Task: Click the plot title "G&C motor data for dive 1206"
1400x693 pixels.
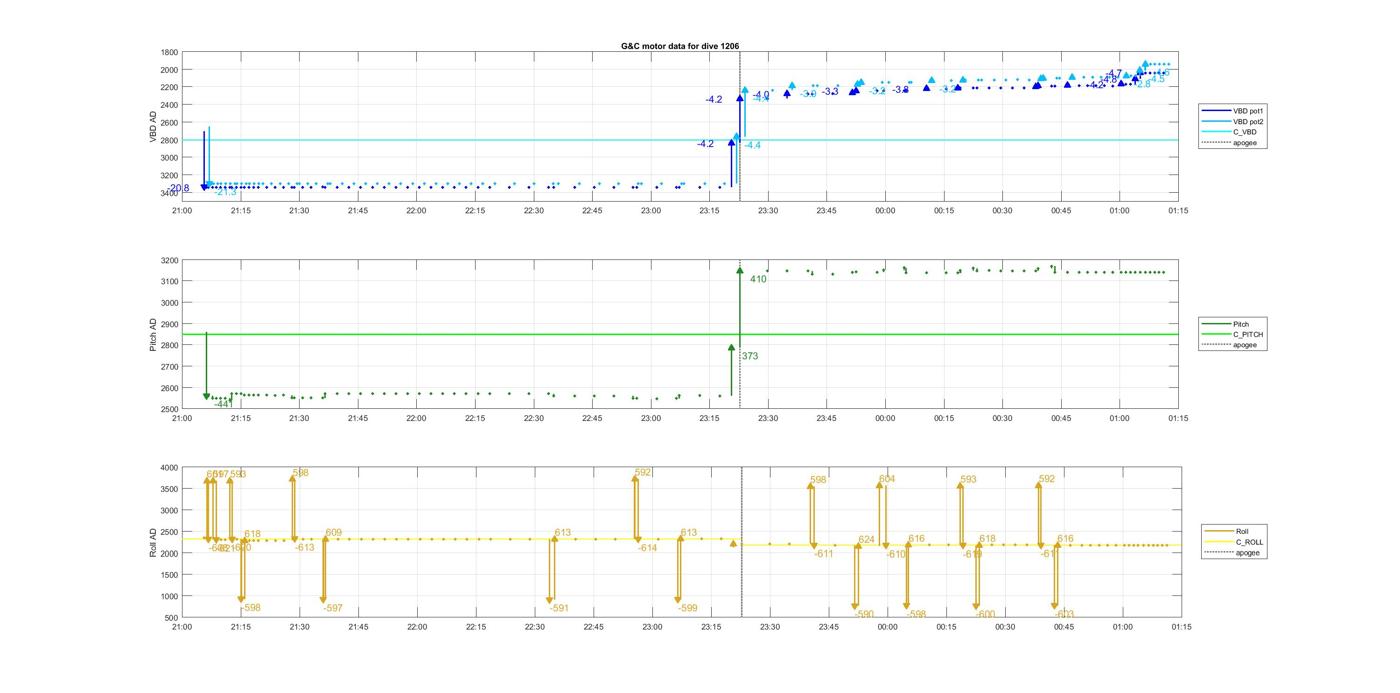Action: (680, 46)
